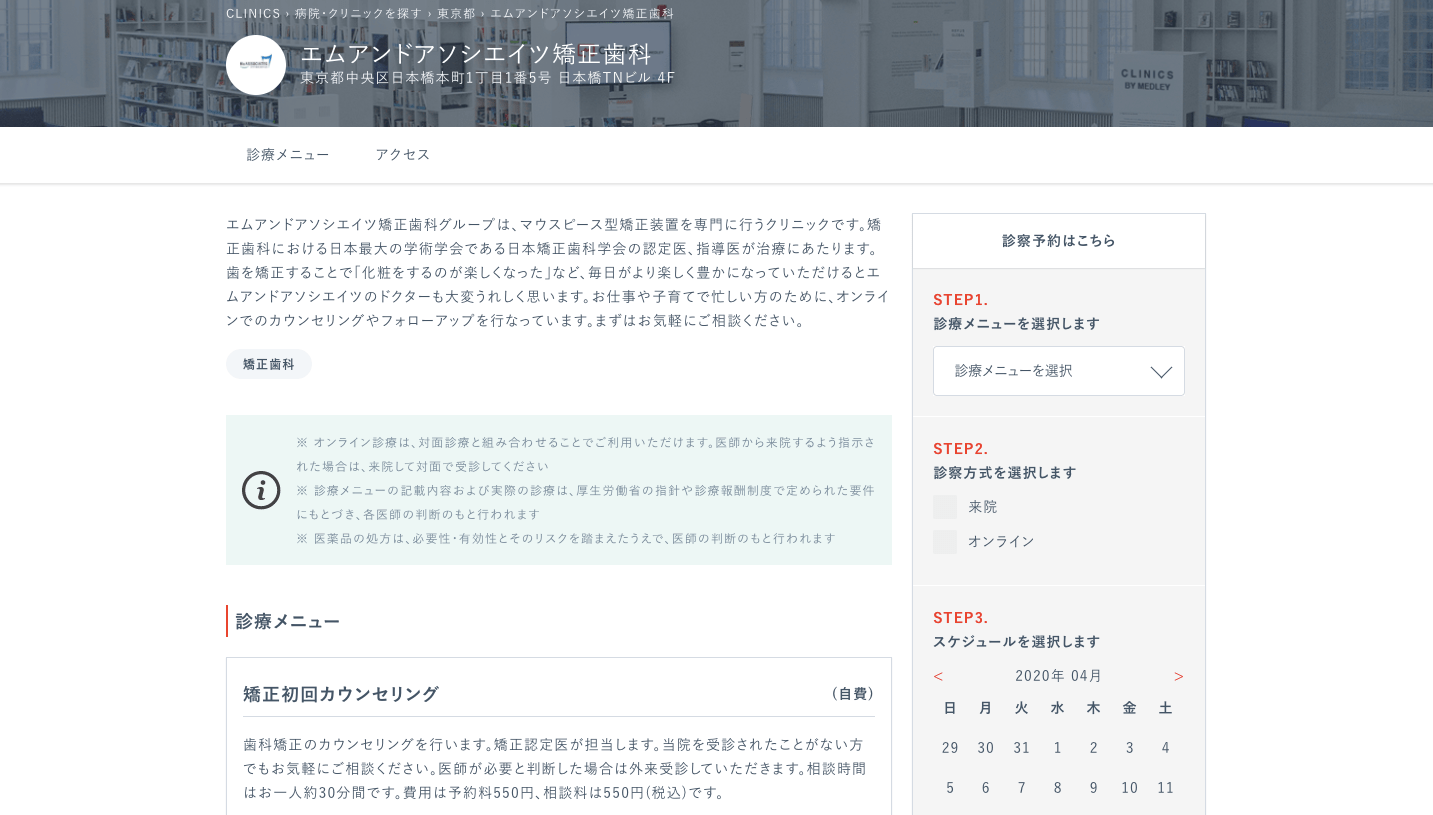
Task: Click the STEP2. label
Action: click(x=961, y=448)
